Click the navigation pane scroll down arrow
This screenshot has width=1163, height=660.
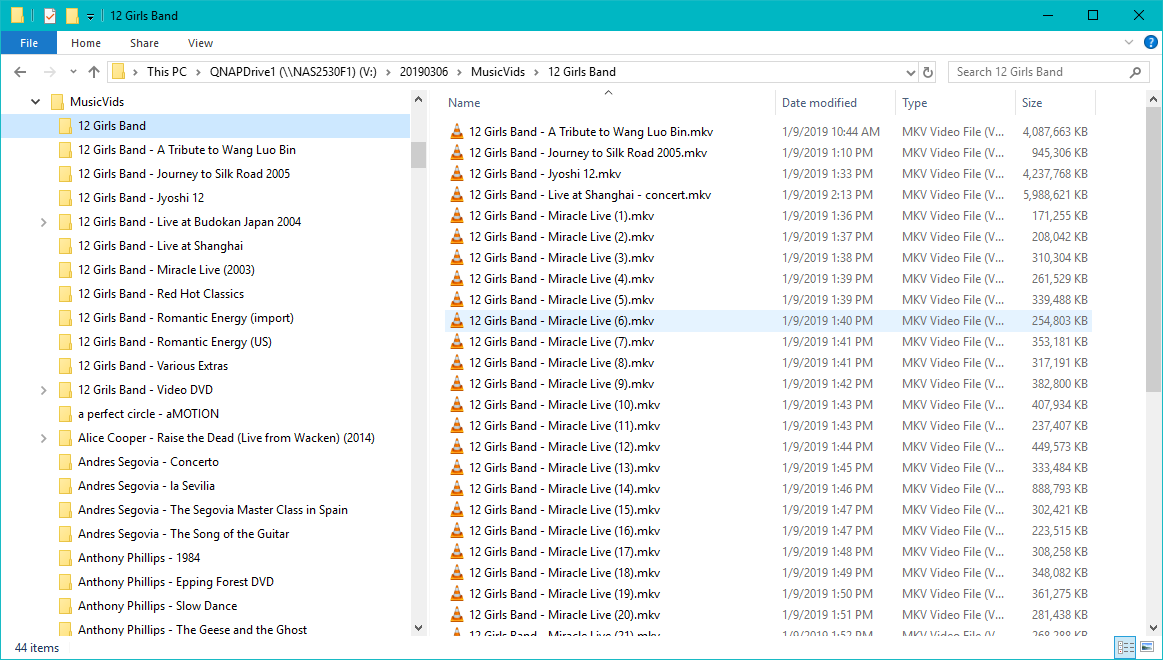418,627
